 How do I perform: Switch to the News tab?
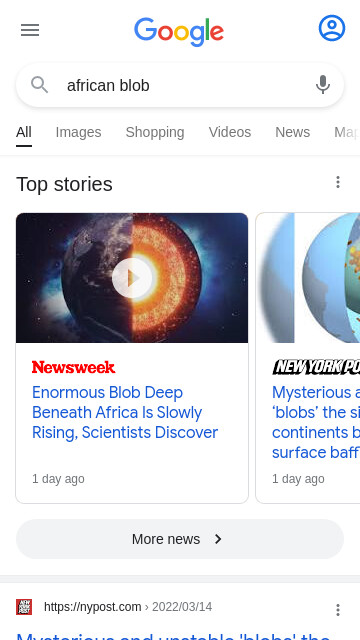point(293,132)
